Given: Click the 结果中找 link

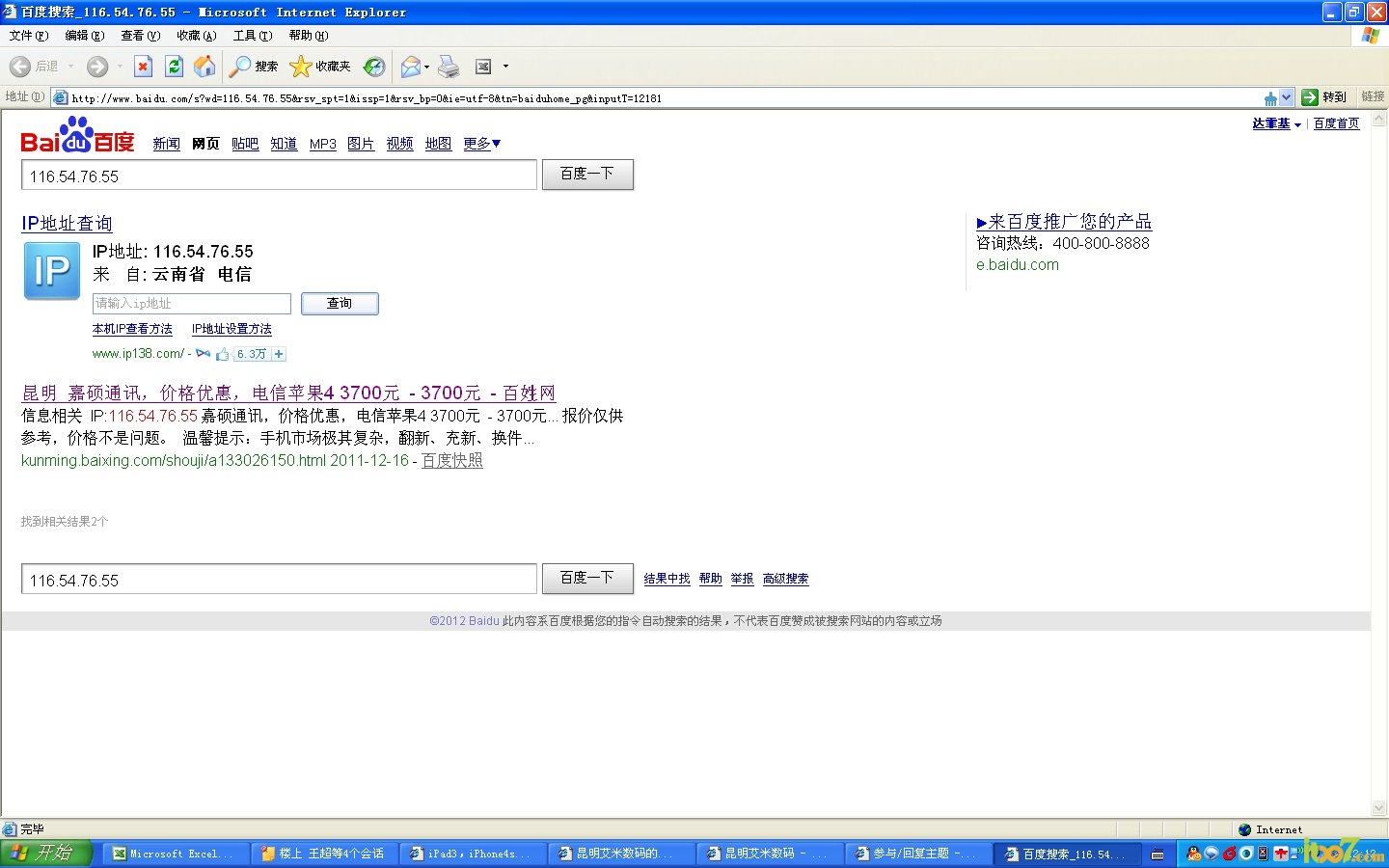Looking at the screenshot, I should (x=667, y=579).
